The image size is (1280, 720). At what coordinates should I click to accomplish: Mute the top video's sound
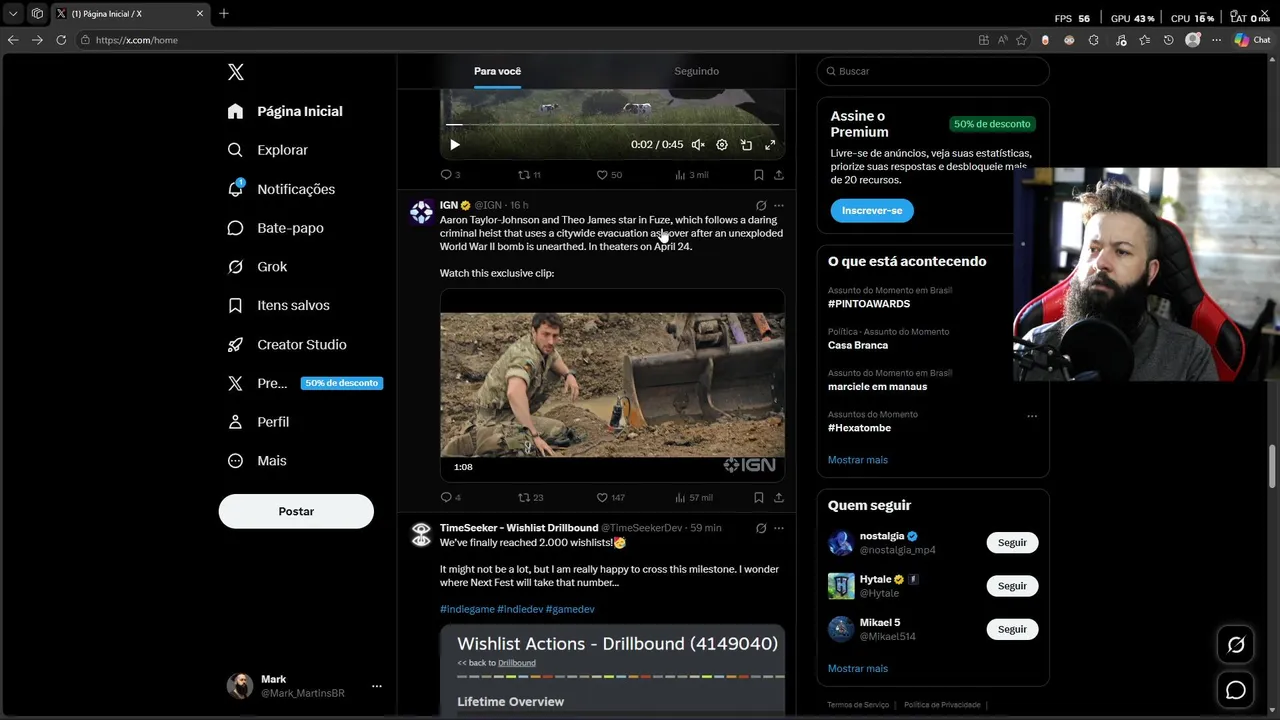[698, 145]
